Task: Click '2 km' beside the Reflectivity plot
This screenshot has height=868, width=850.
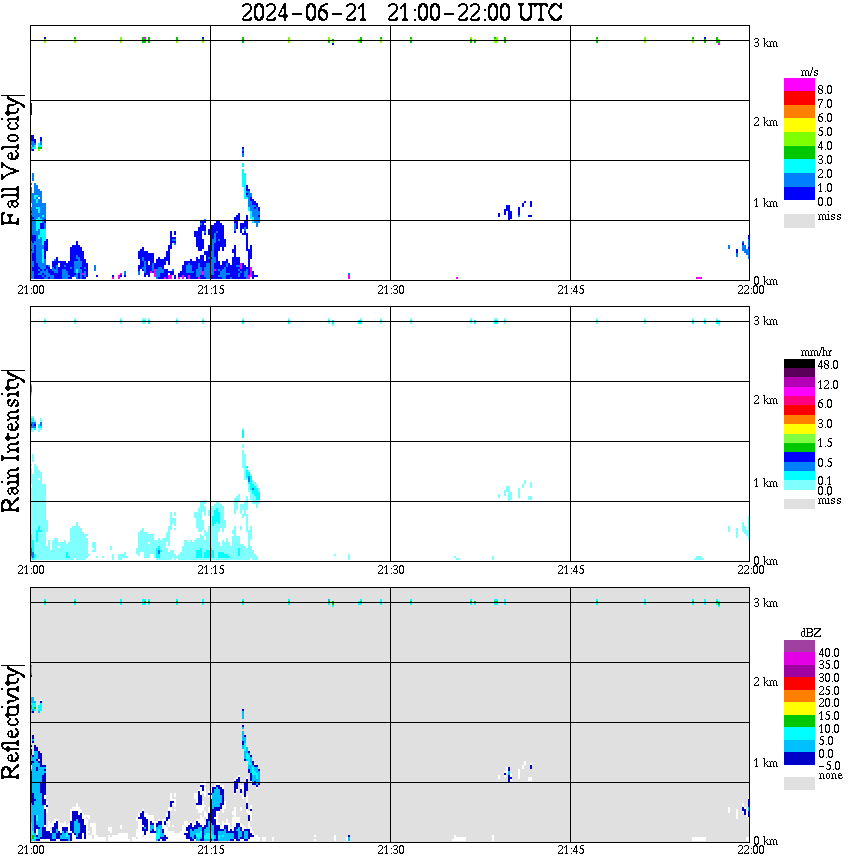Action: pos(766,682)
